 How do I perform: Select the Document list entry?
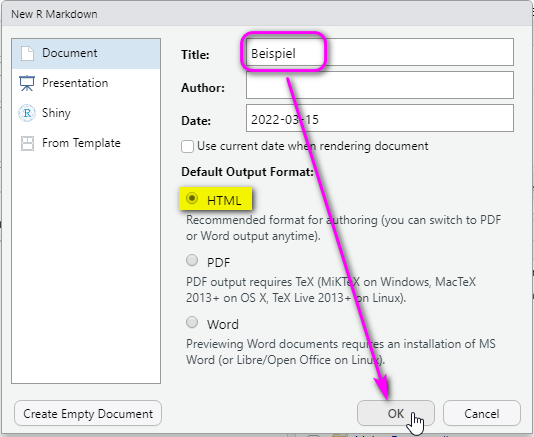86,53
